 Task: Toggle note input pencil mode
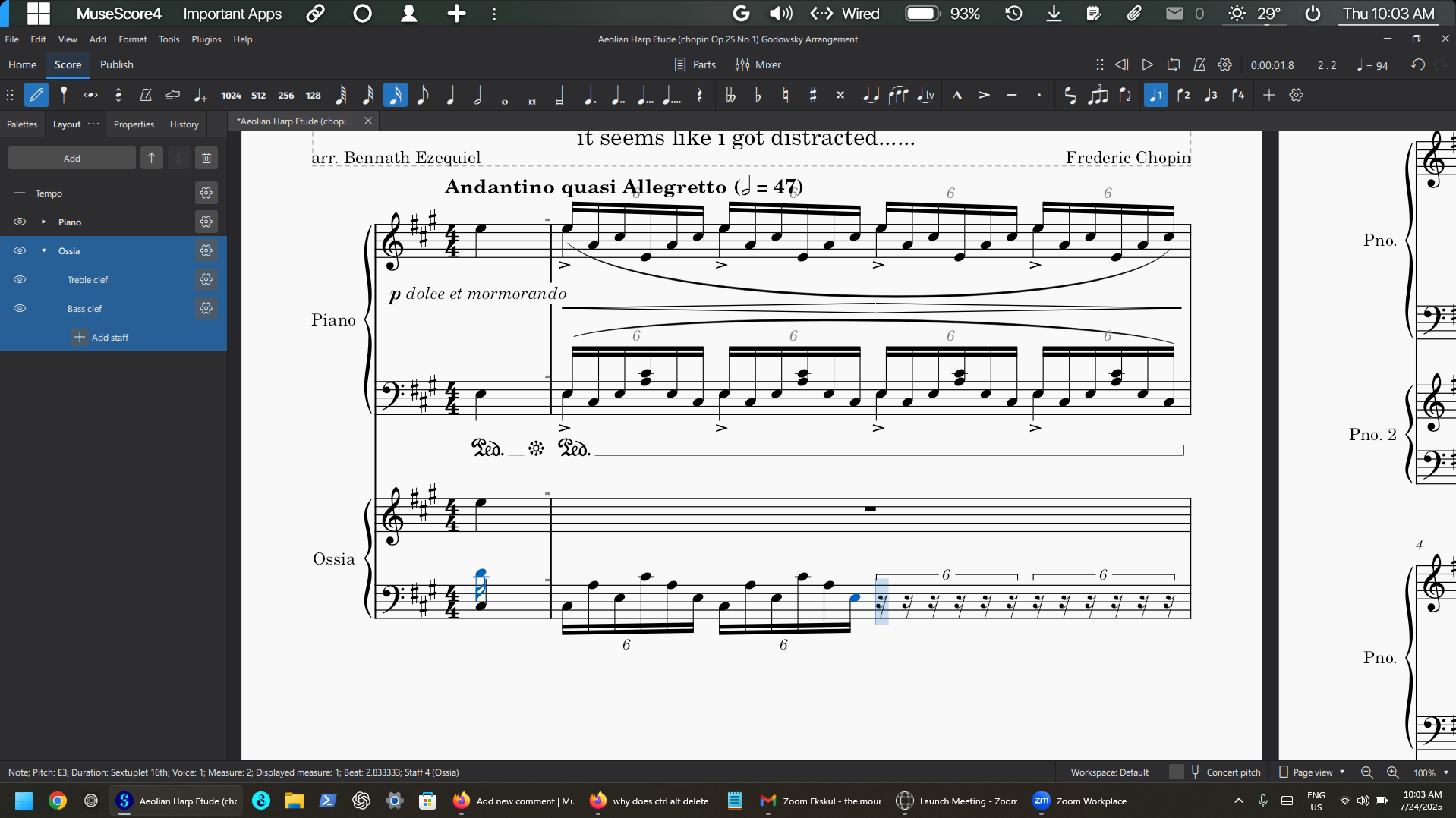pyautogui.click(x=36, y=96)
